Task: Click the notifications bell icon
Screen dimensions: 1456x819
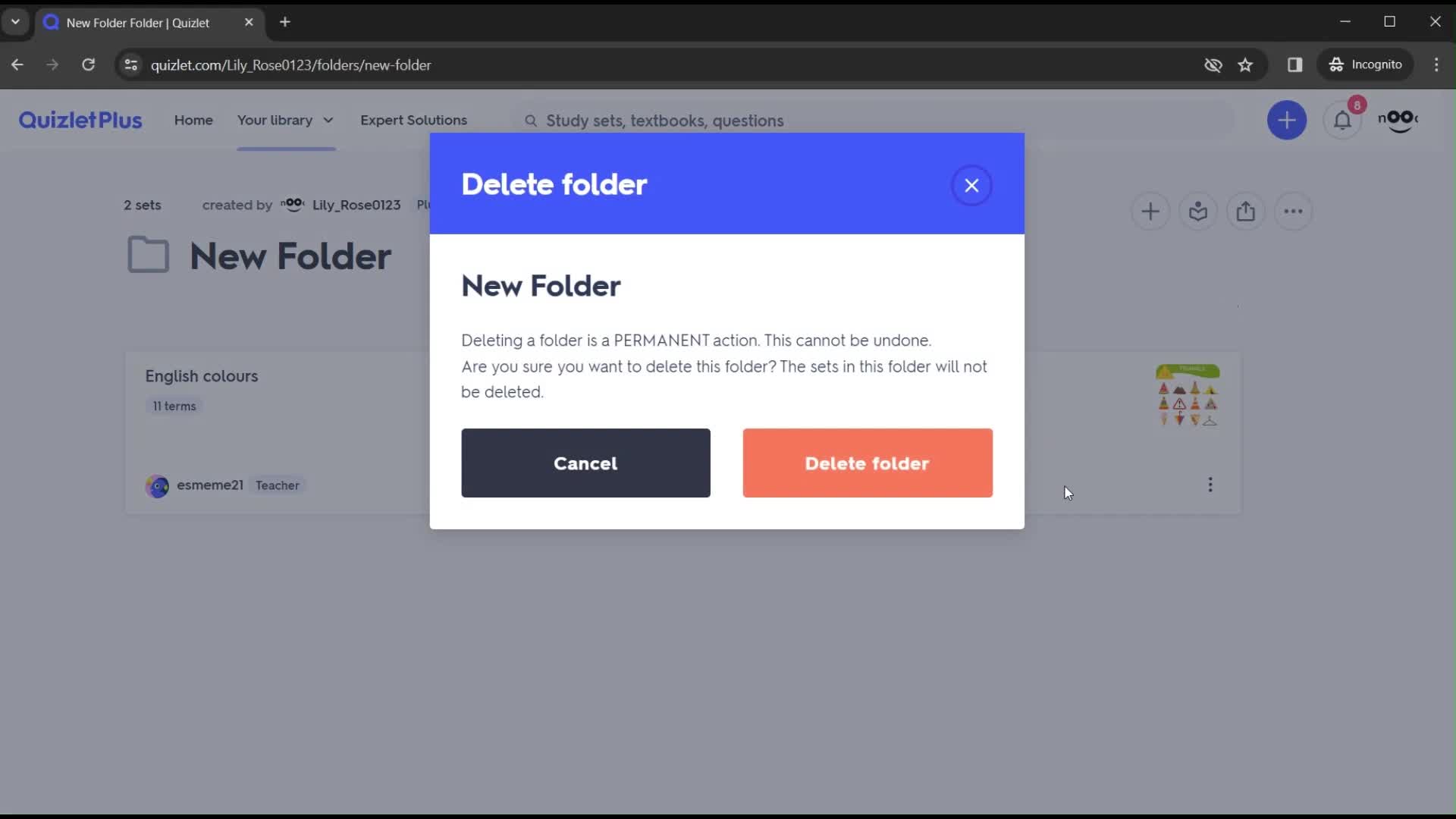Action: coord(1342,120)
